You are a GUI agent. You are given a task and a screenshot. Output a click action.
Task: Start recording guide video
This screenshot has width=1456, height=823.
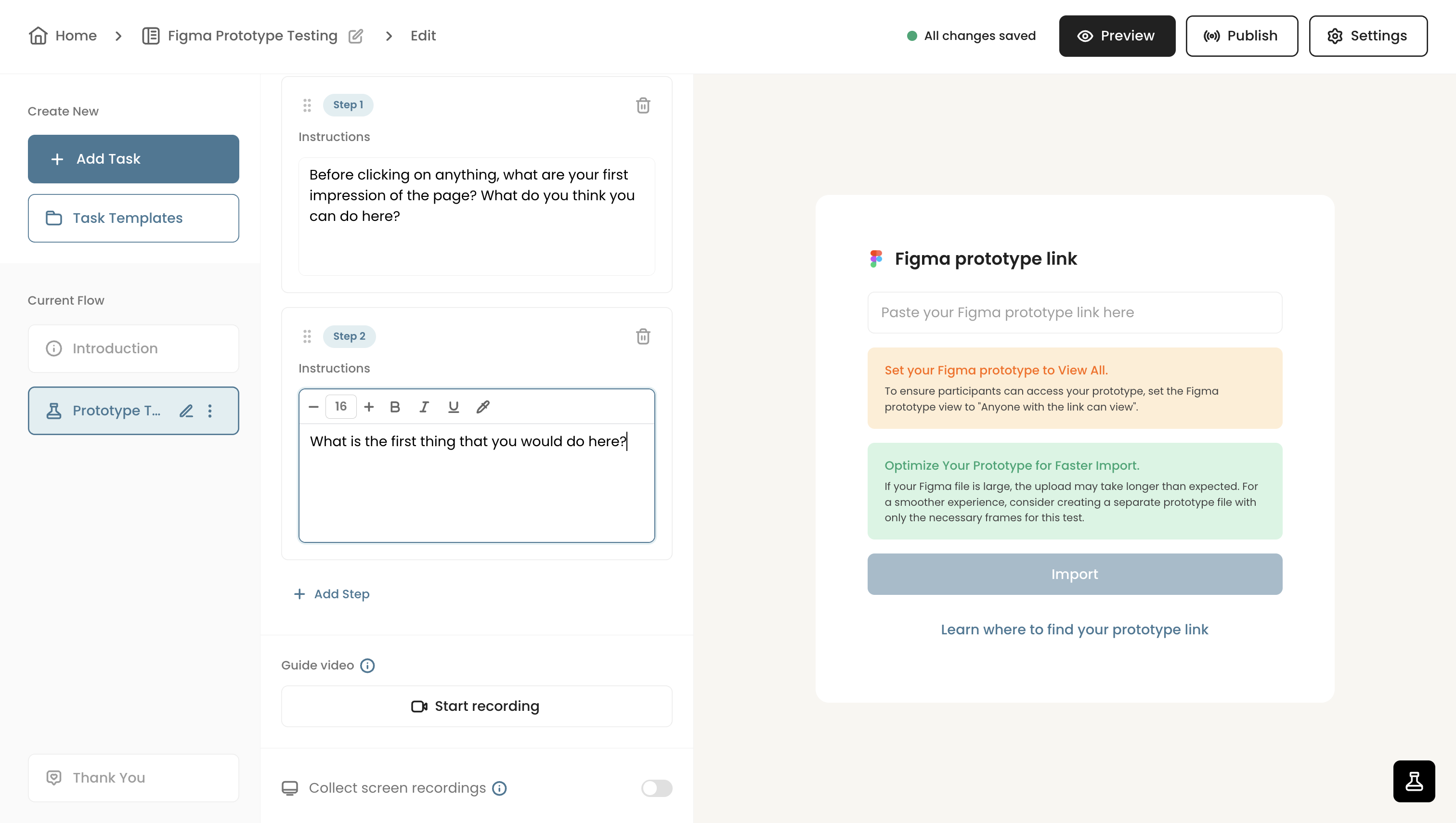477,707
